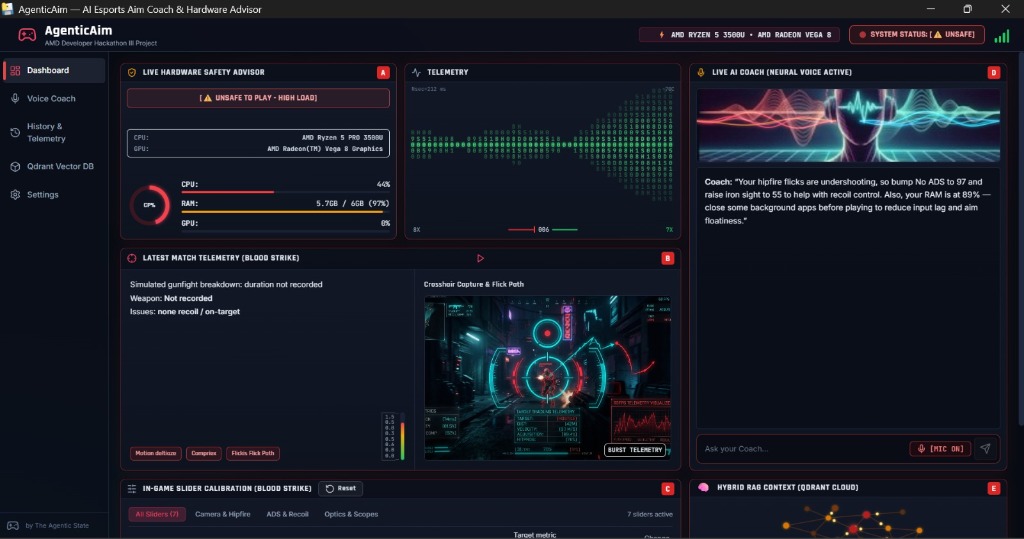Click the Voice Coach microphone icon
This screenshot has width=1024, height=539.
[x=15, y=99]
